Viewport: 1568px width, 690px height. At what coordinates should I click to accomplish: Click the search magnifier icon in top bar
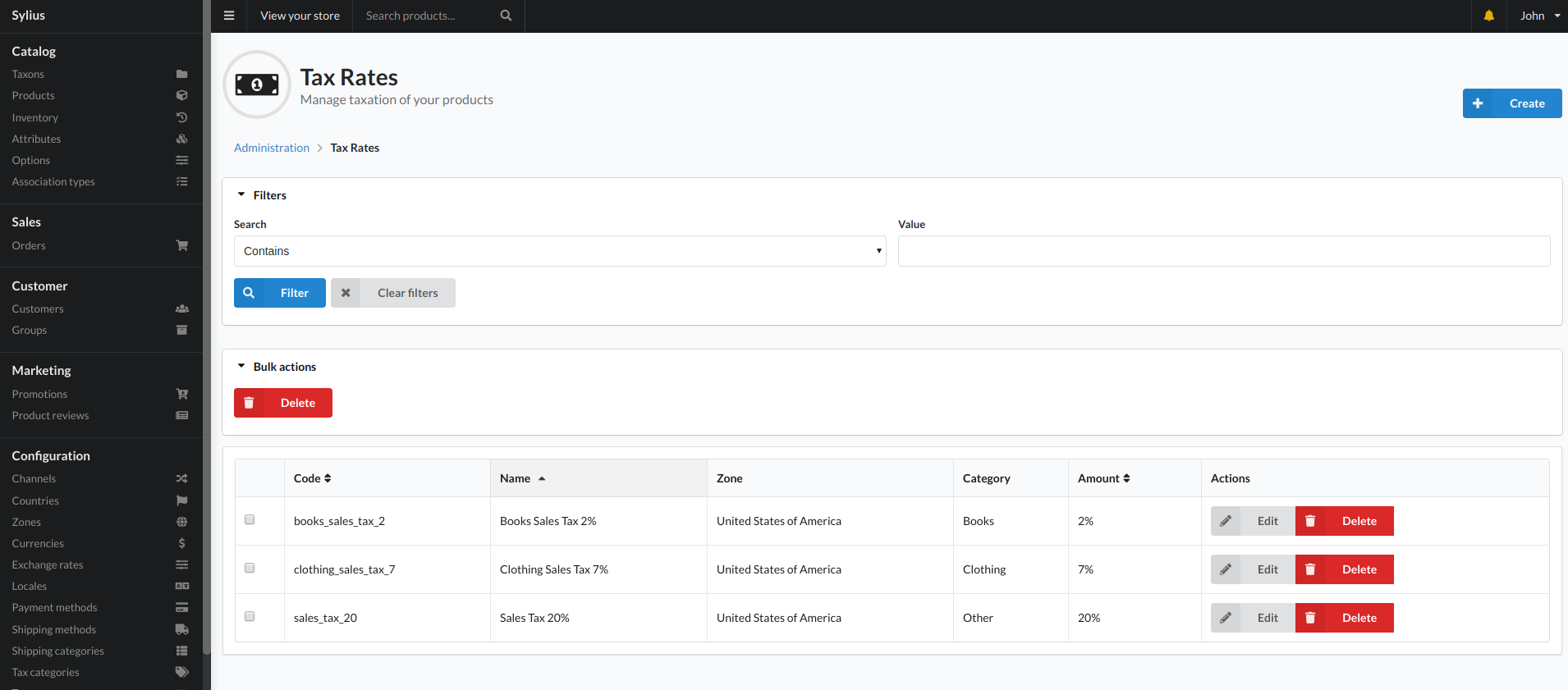click(x=506, y=16)
